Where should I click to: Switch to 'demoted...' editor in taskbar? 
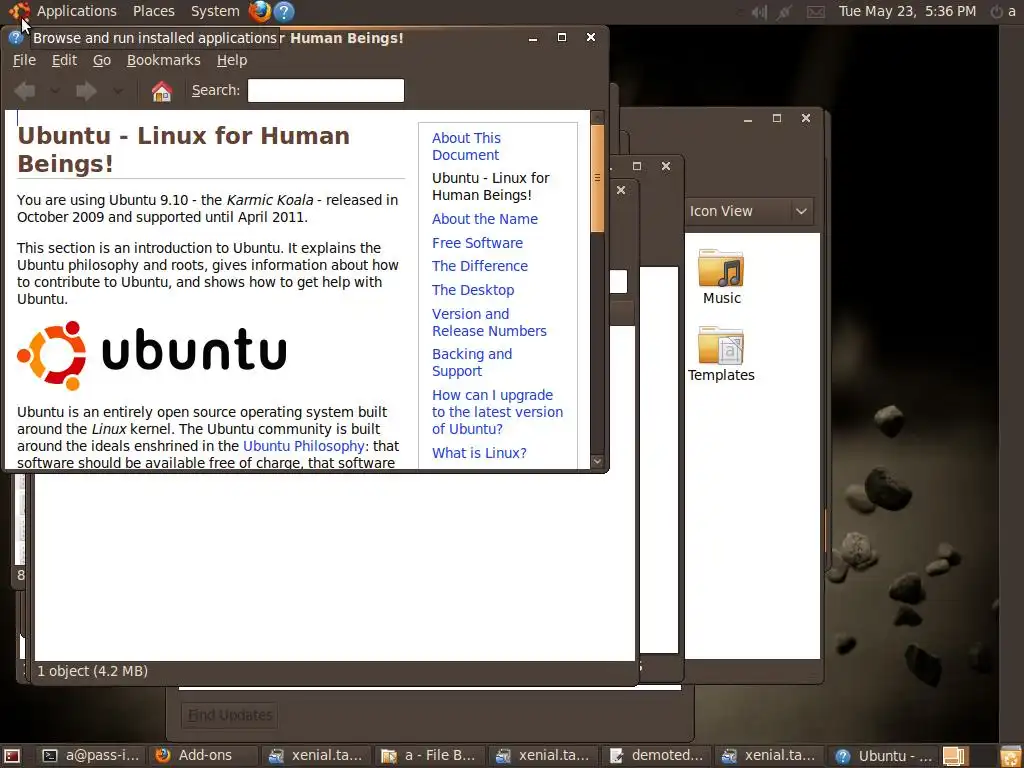tap(657, 756)
